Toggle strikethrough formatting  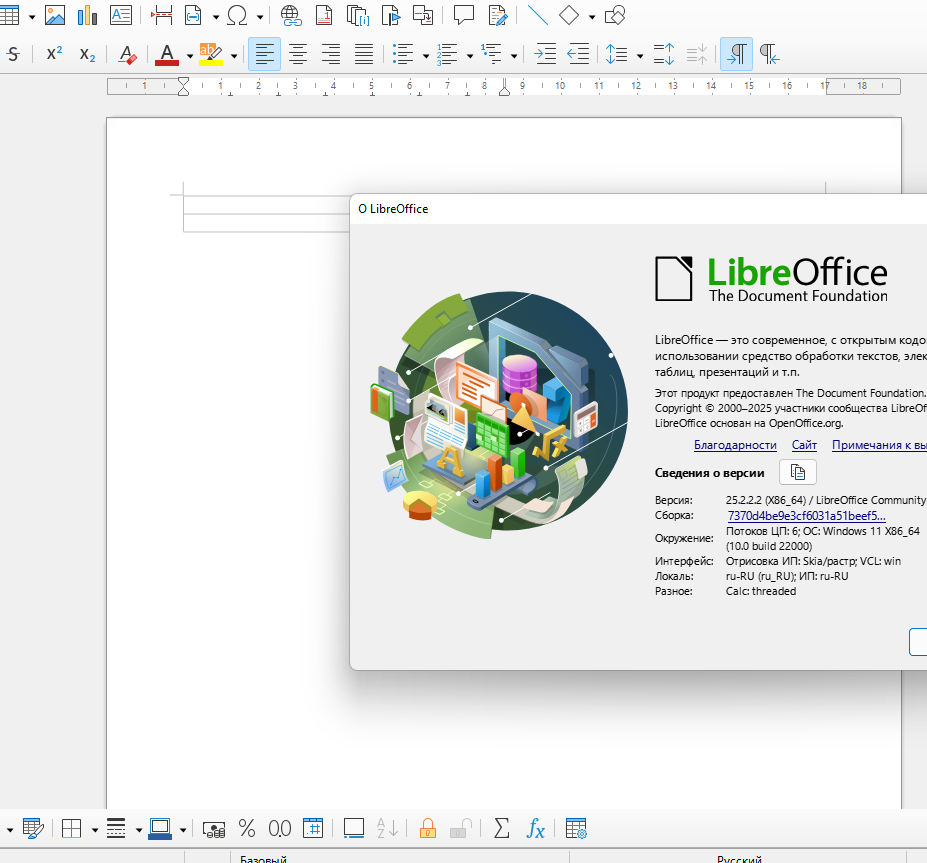coord(13,54)
